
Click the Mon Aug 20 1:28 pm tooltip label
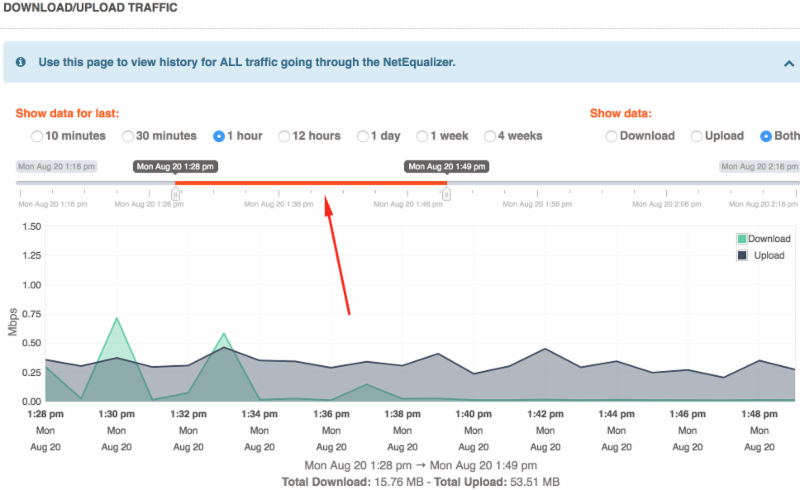[x=176, y=166]
